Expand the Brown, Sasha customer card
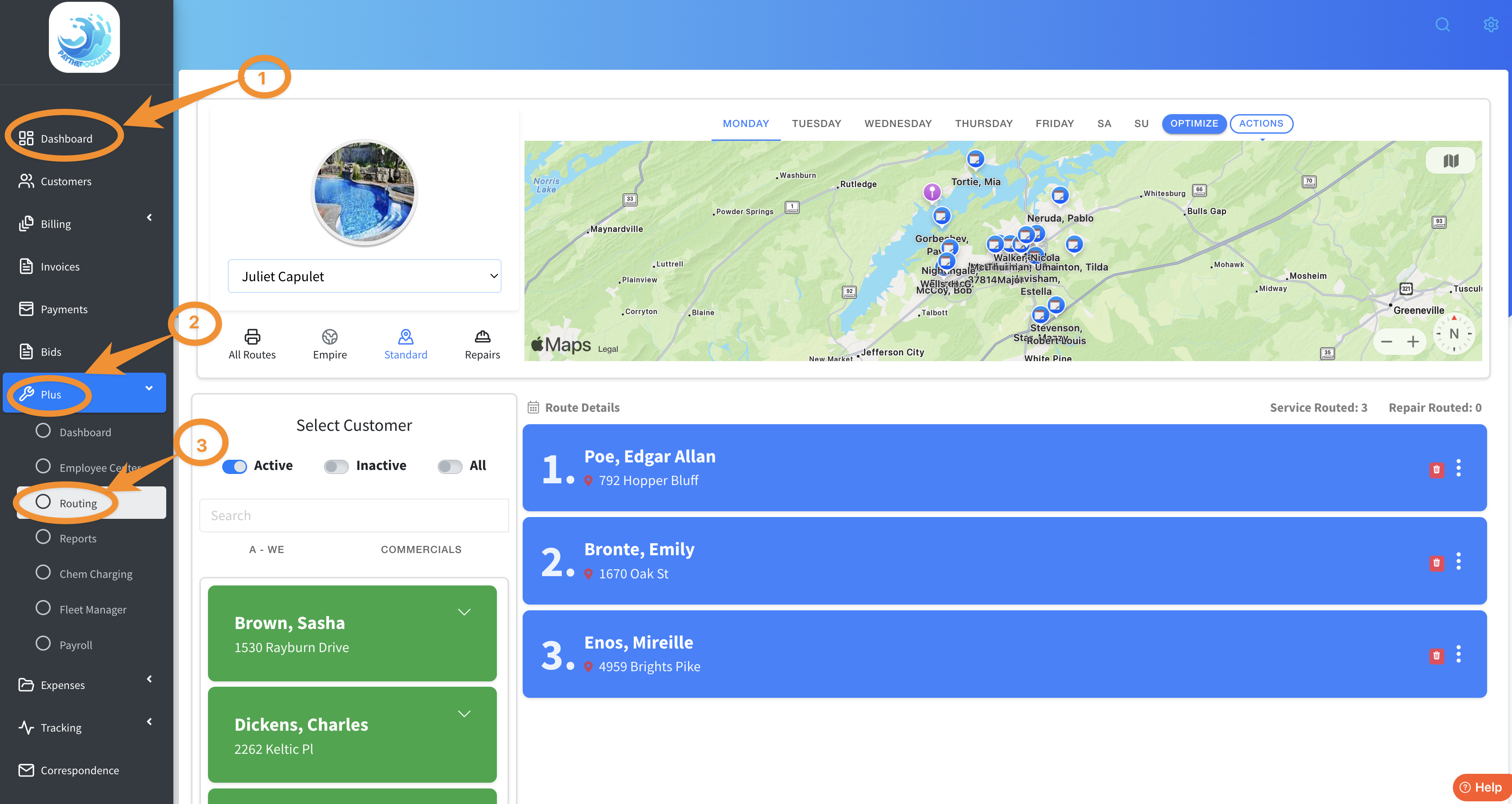This screenshot has width=1512, height=804. point(464,612)
